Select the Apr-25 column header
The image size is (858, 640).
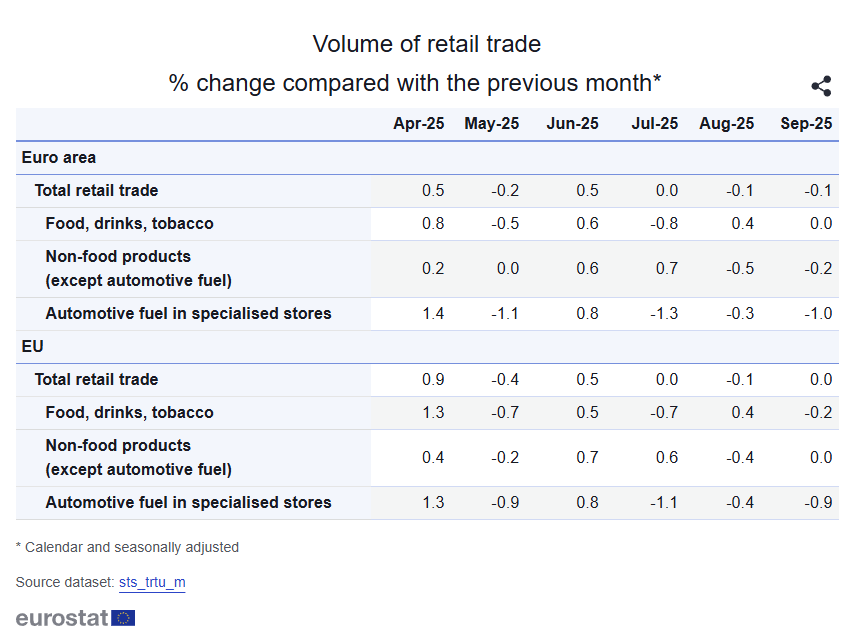(x=418, y=124)
